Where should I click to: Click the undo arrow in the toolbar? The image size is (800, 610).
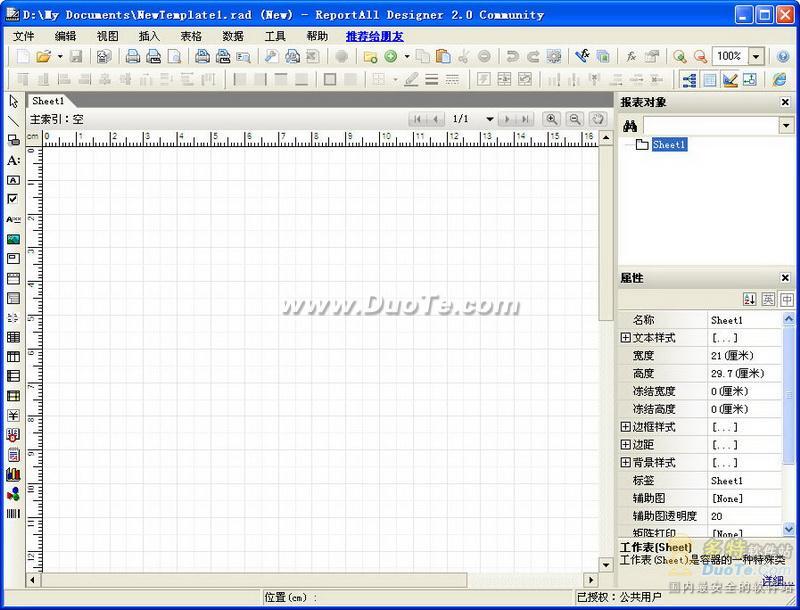pos(512,57)
